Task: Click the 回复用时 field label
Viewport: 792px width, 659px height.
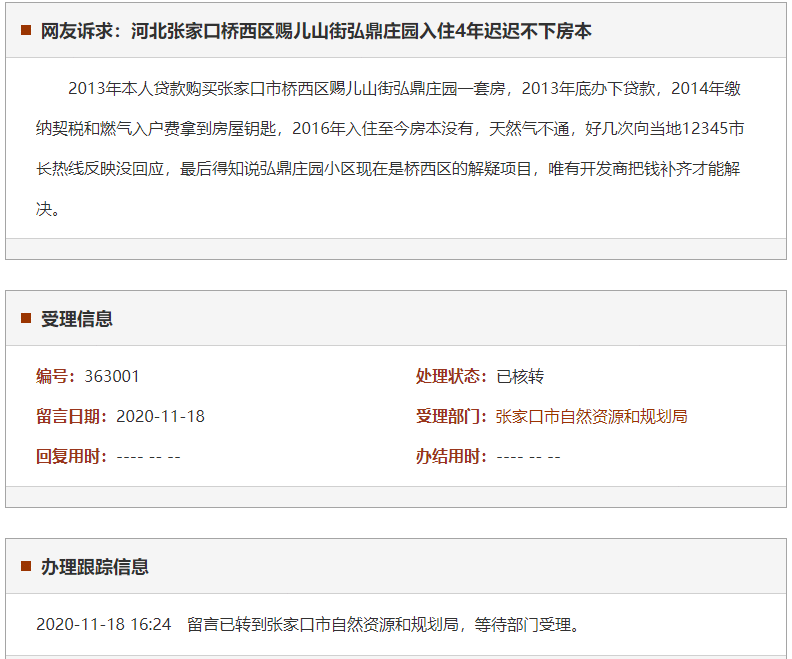Action: [72, 456]
